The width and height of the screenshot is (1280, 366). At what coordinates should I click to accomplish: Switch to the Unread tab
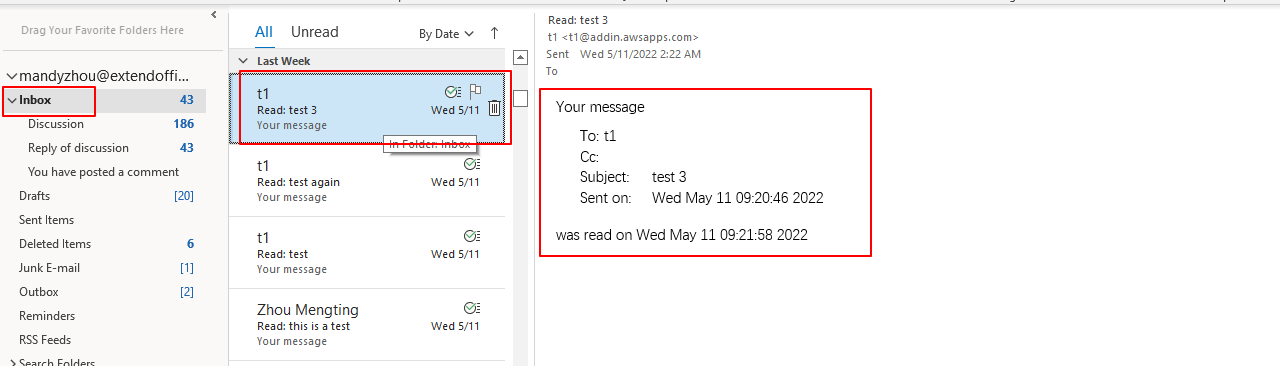(x=315, y=32)
